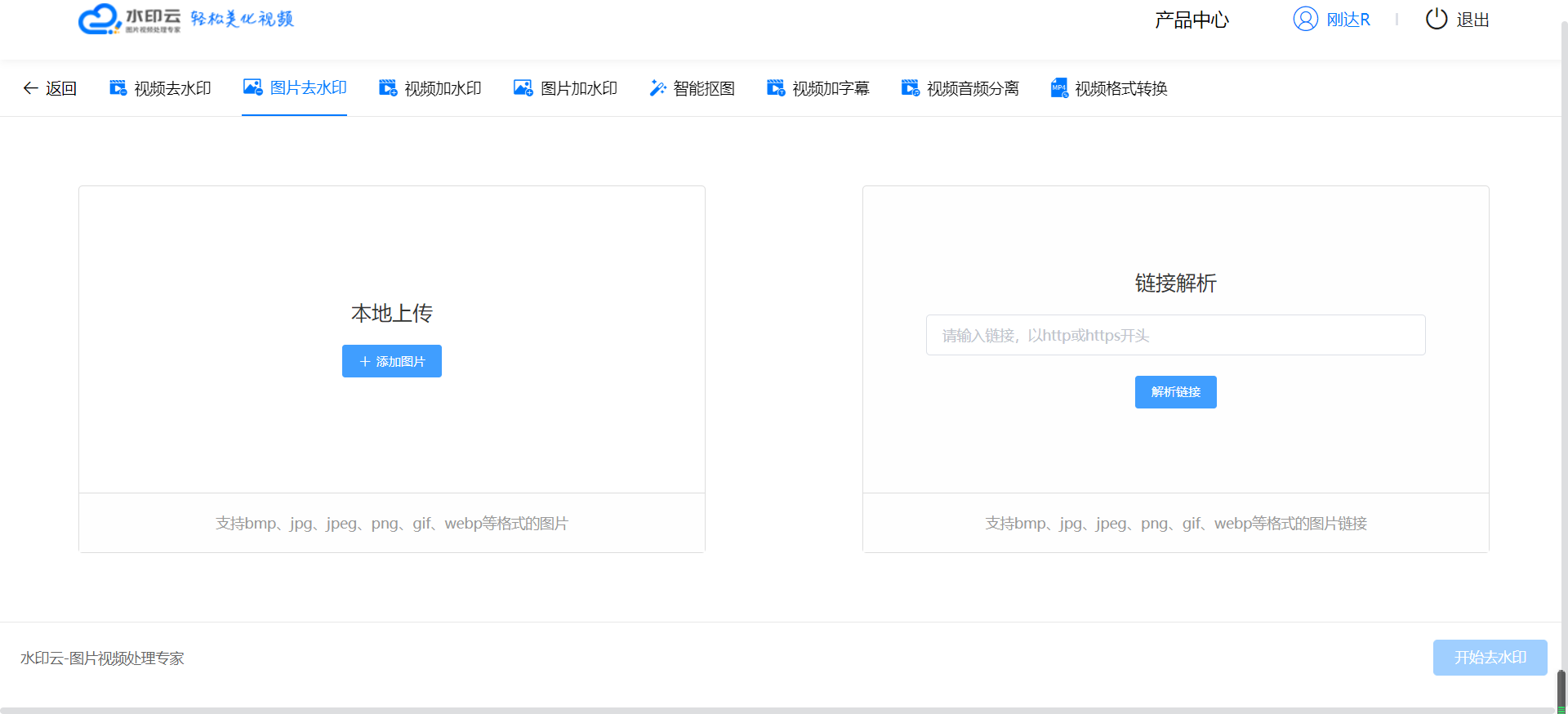Click the 视频加字幕 video icon
This screenshot has width=1568, height=714.
point(776,88)
